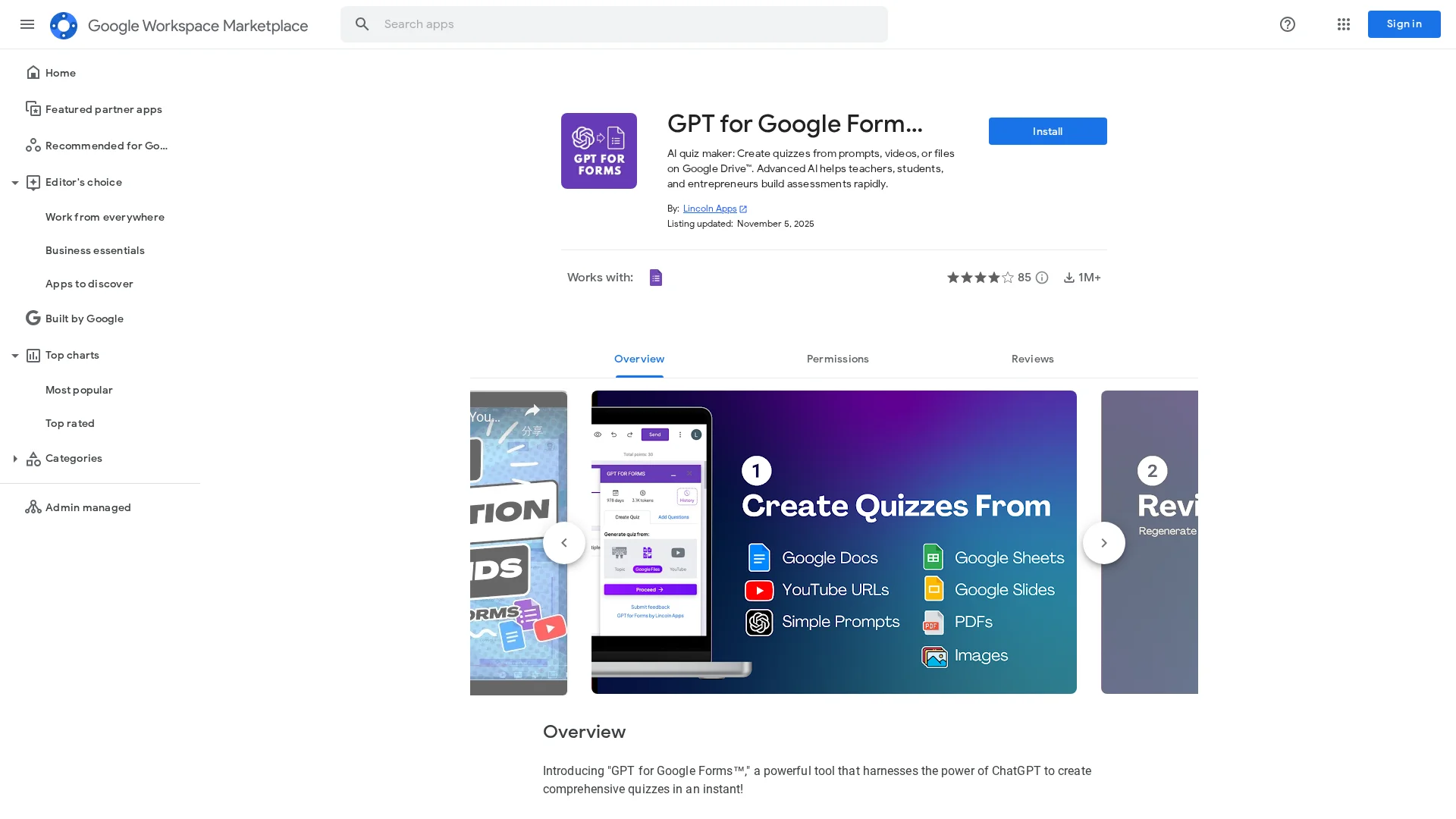The width and height of the screenshot is (1456, 819).
Task: Switch to the Permissions tab
Action: [x=838, y=359]
